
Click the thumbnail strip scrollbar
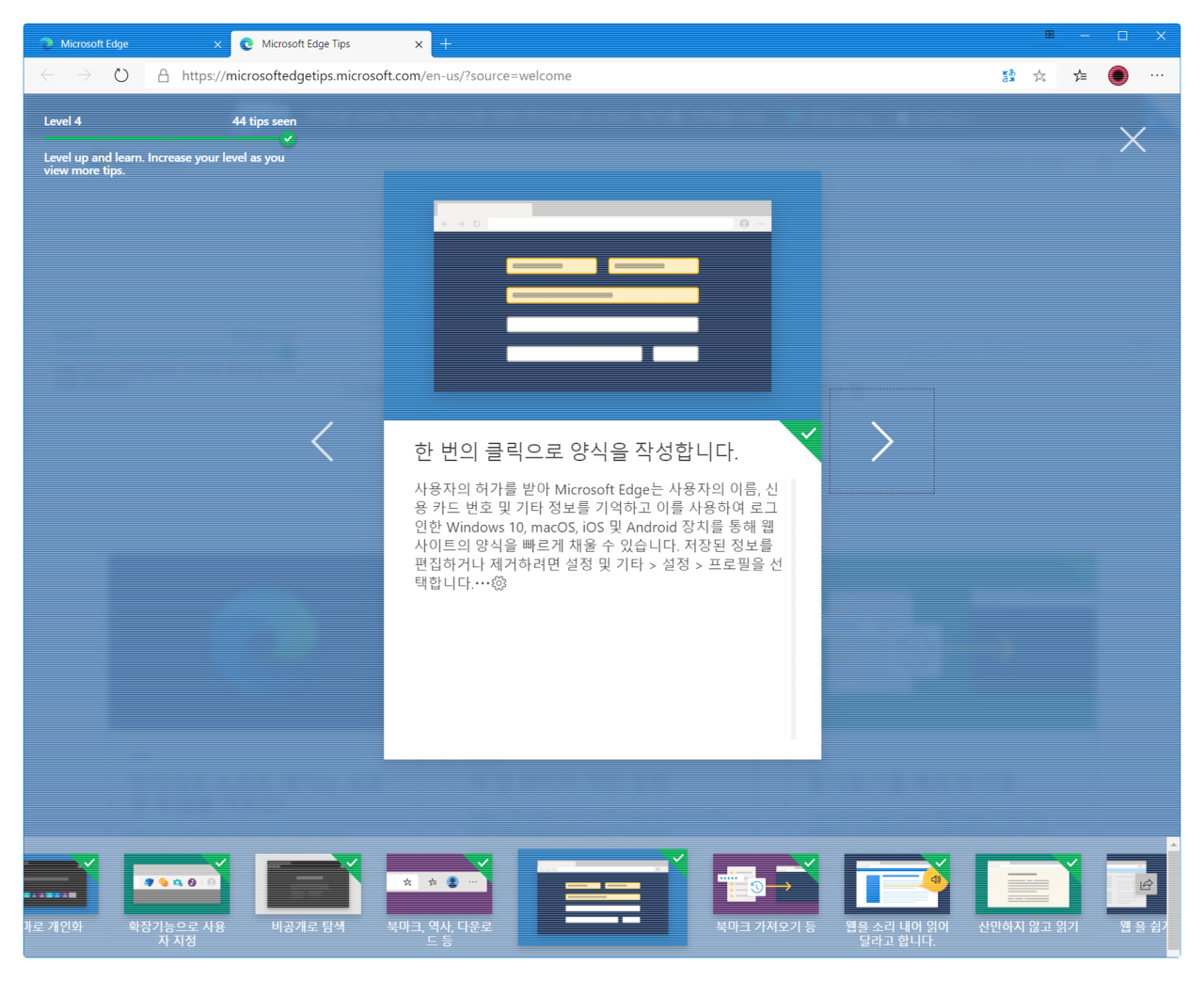tap(1173, 896)
